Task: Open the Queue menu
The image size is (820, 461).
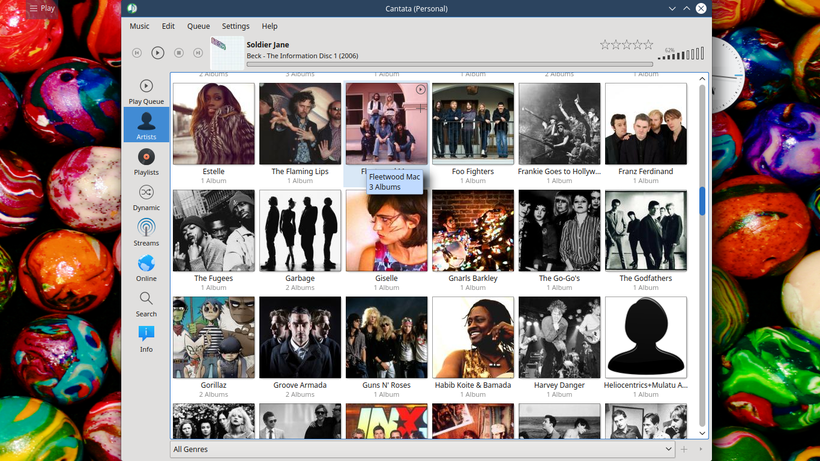Action: [198, 26]
